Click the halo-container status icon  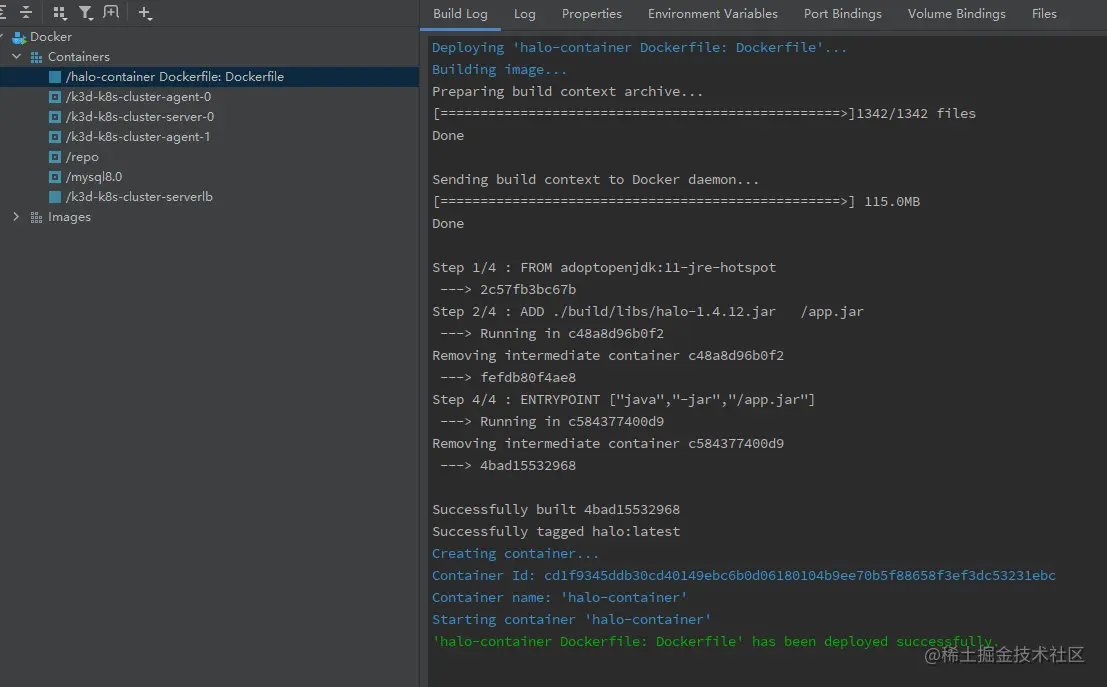tap(54, 77)
